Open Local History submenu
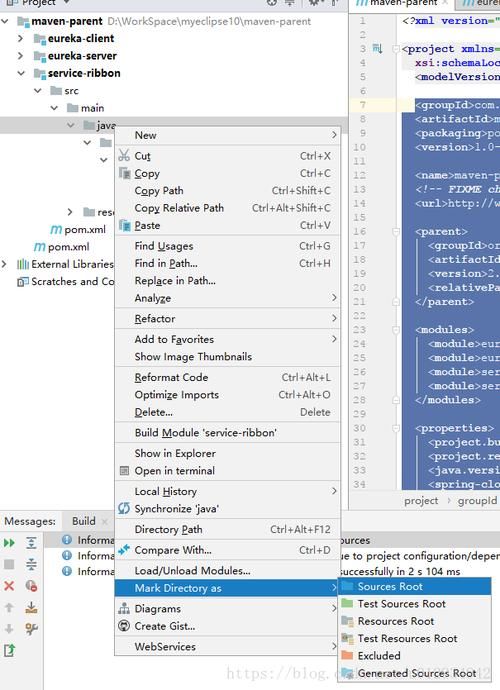 pyautogui.click(x=228, y=491)
